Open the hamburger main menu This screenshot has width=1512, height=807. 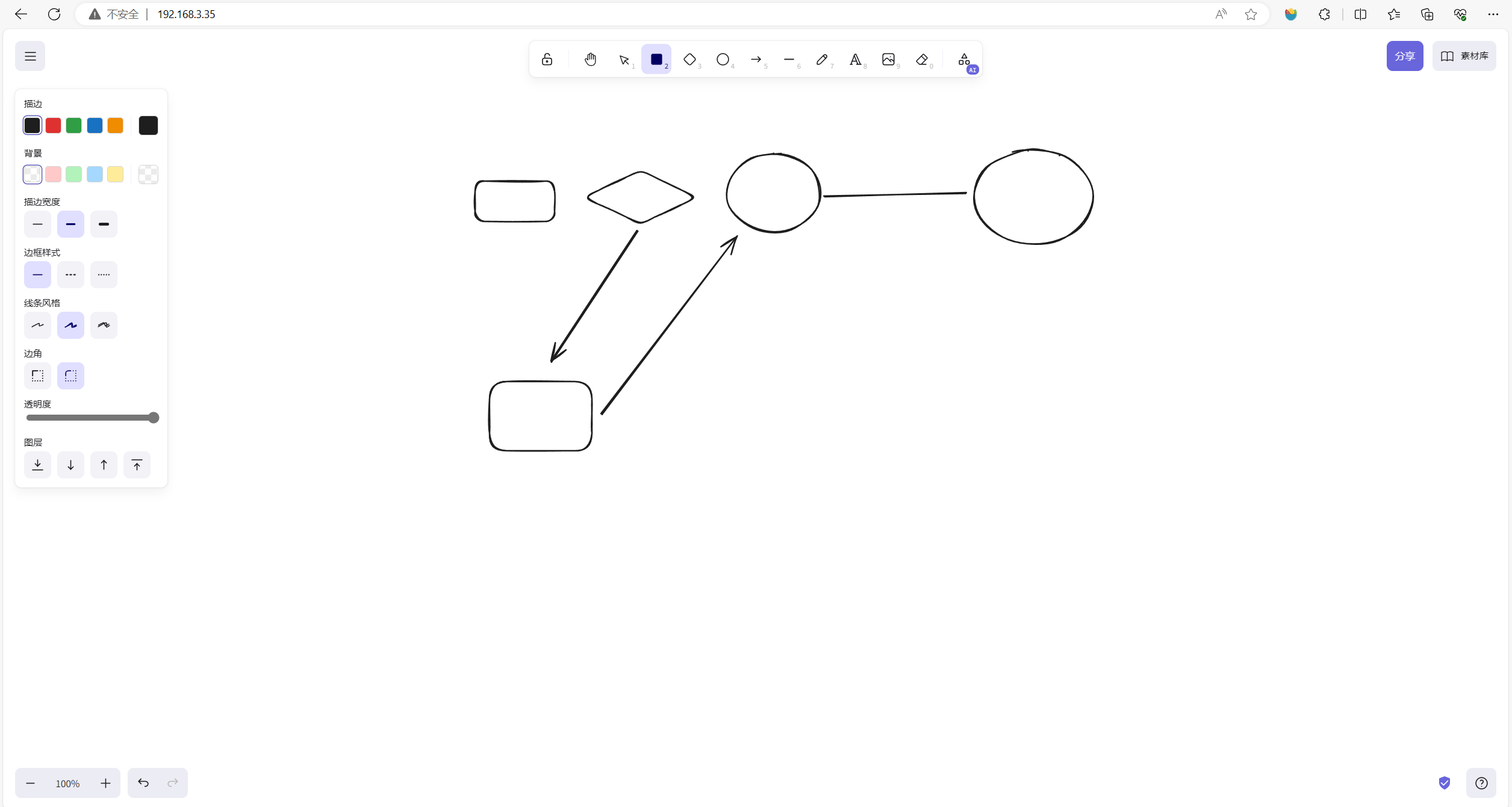click(x=30, y=56)
